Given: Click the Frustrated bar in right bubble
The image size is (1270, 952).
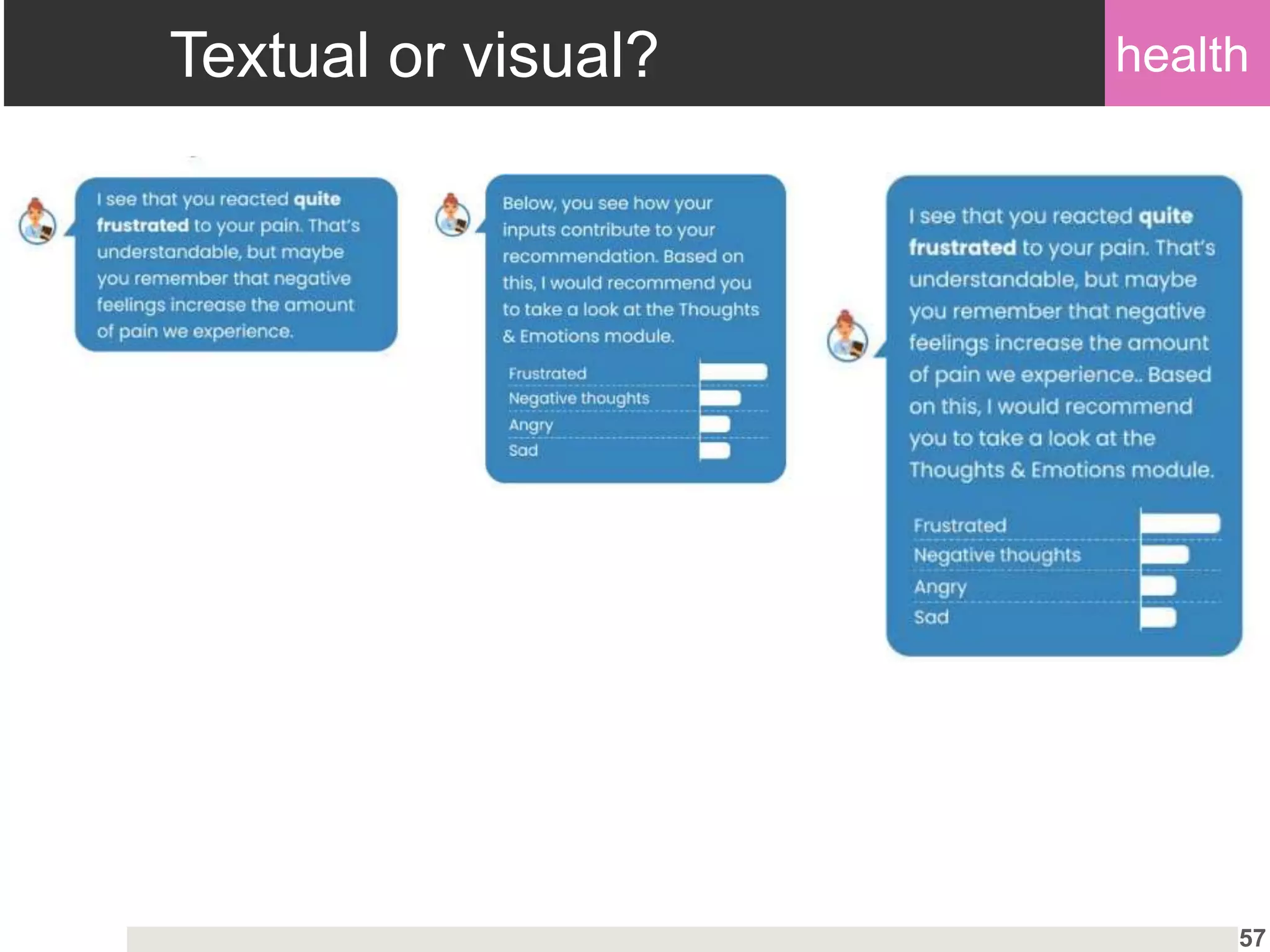Looking at the screenshot, I should (x=1181, y=523).
